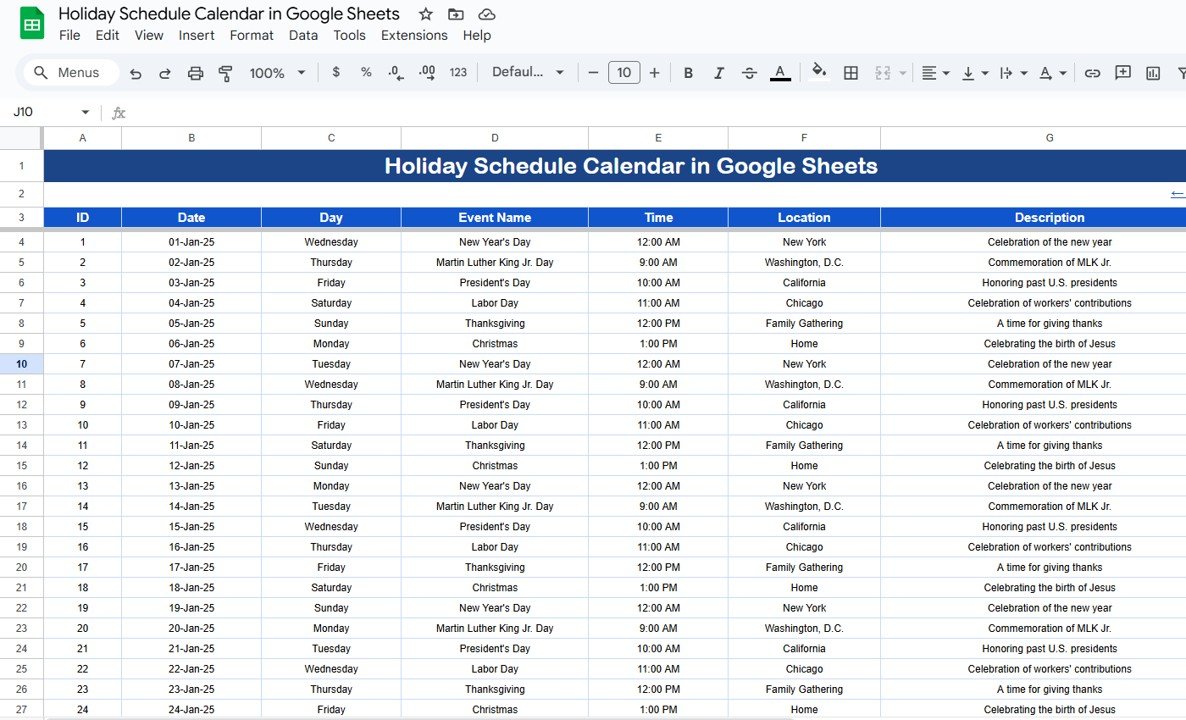Click the ID 24 cell
This screenshot has width=1186, height=720.
pos(82,709)
